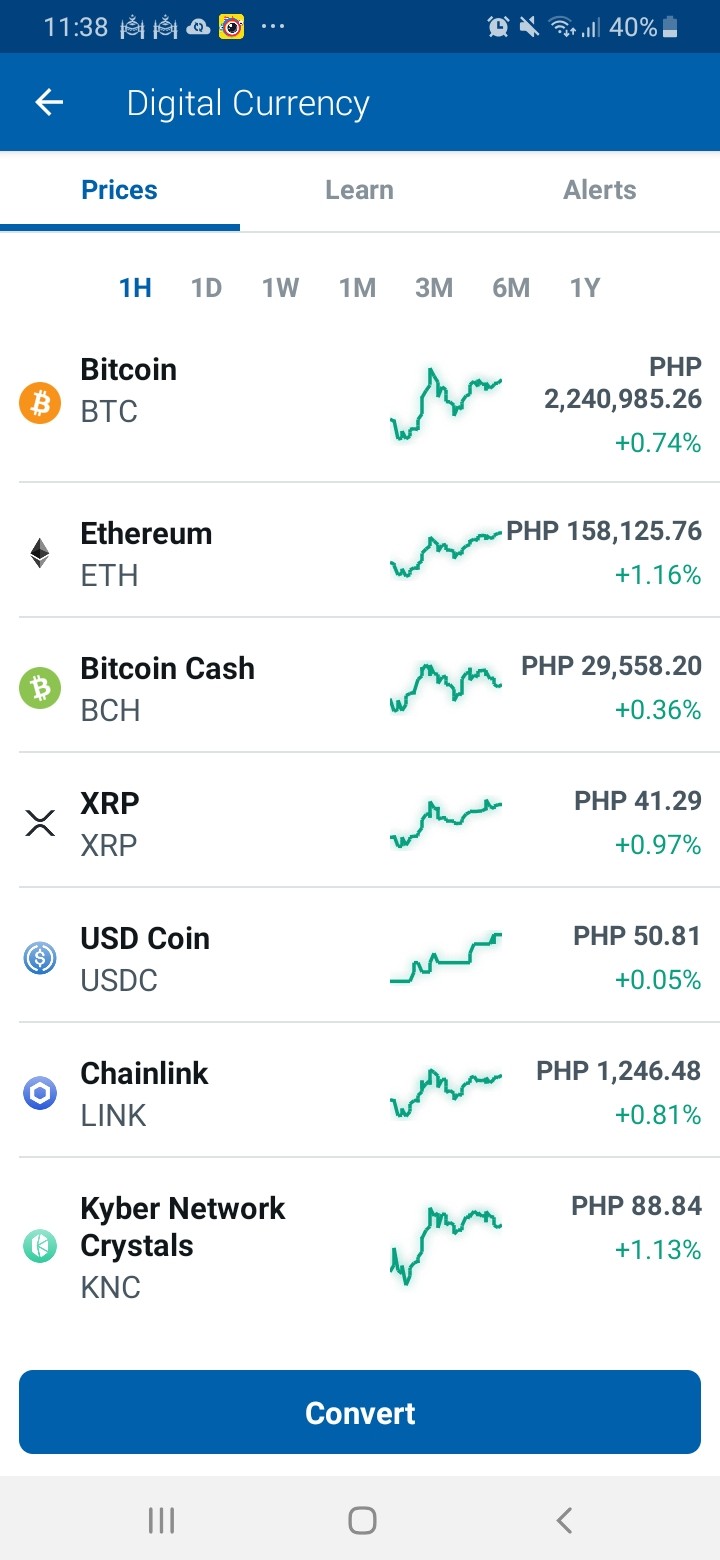Select the 1W time range

(x=280, y=288)
